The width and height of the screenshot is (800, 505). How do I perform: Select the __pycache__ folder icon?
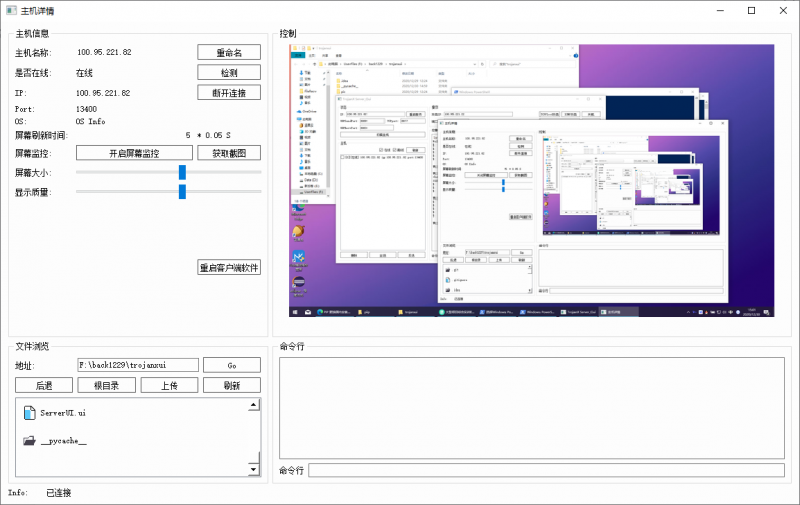(29, 440)
